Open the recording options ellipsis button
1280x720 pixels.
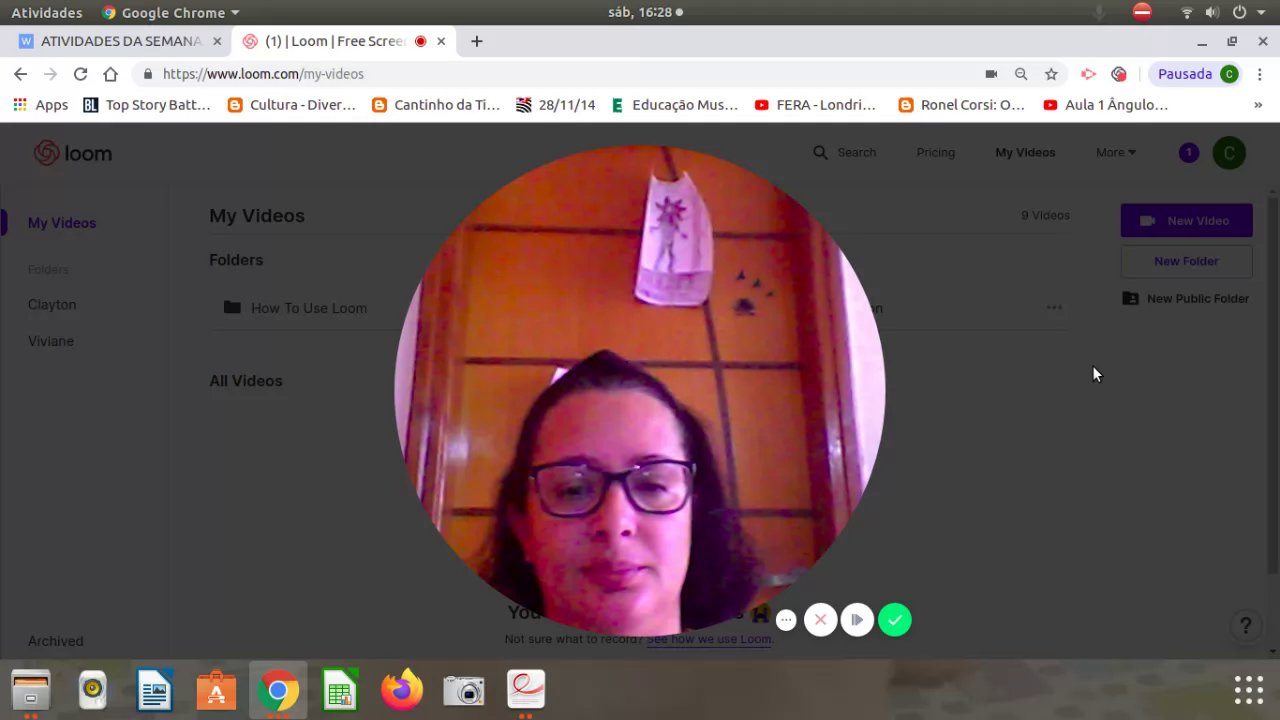pos(786,620)
